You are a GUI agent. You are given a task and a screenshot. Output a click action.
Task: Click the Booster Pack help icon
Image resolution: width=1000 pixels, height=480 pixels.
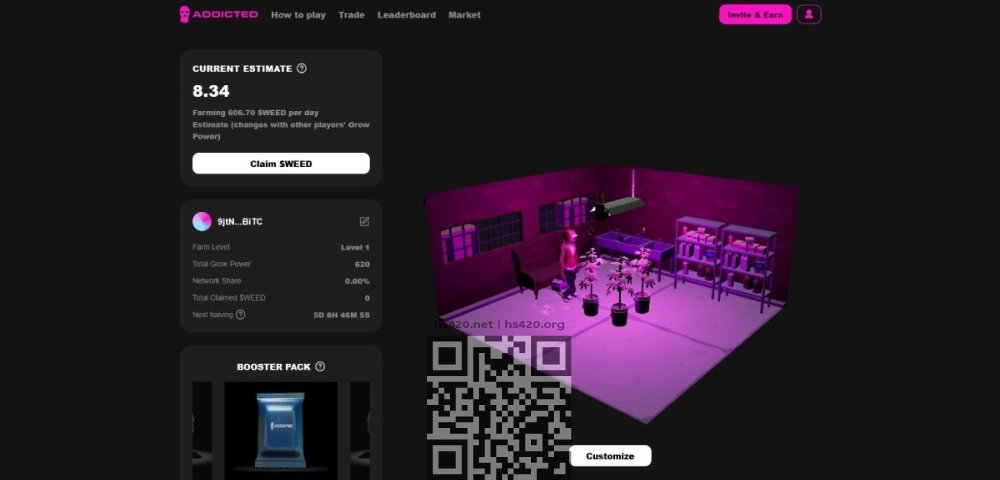click(320, 367)
